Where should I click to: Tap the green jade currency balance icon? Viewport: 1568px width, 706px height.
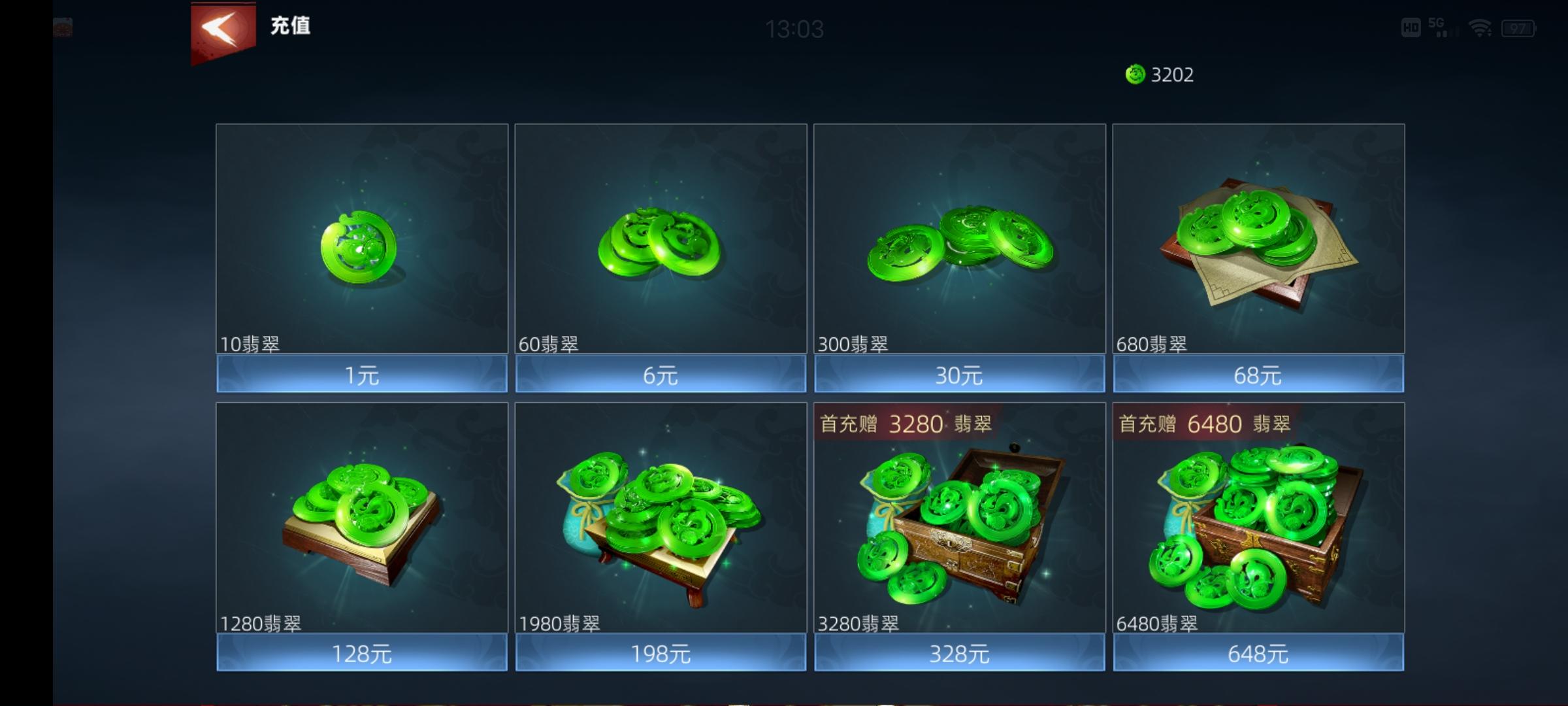tap(1135, 75)
